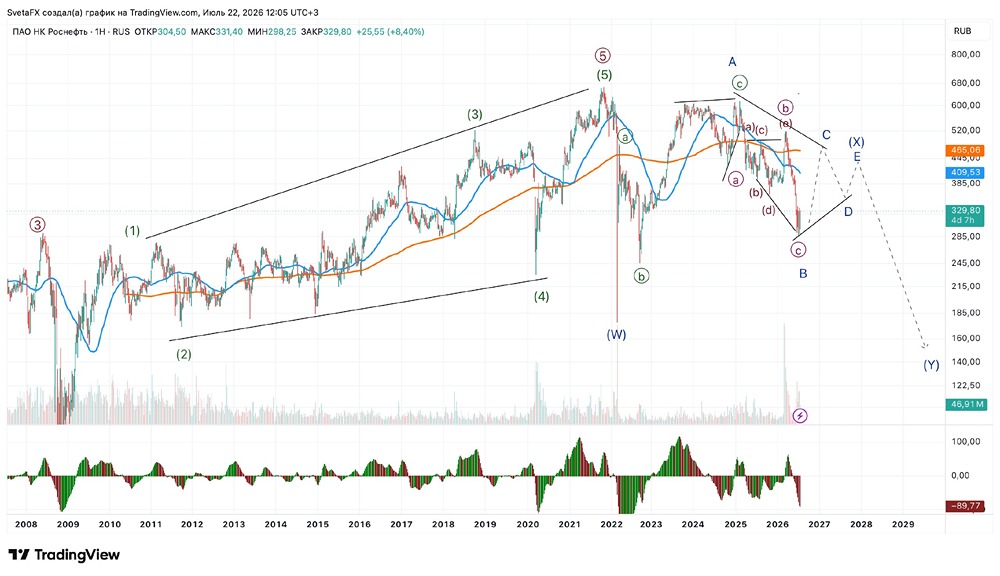1000x576 pixels.
Task: Click the (X) wave label near 2028
Action: [856, 142]
